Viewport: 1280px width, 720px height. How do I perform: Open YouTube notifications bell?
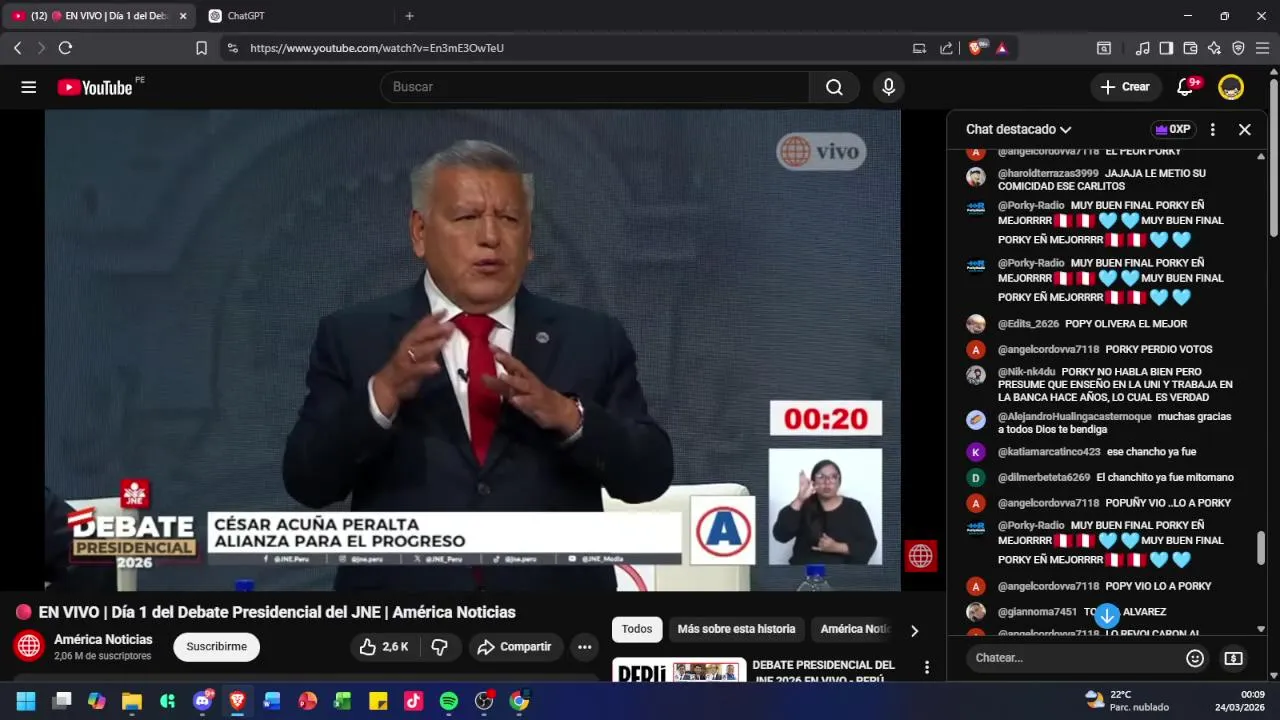pos(1185,87)
